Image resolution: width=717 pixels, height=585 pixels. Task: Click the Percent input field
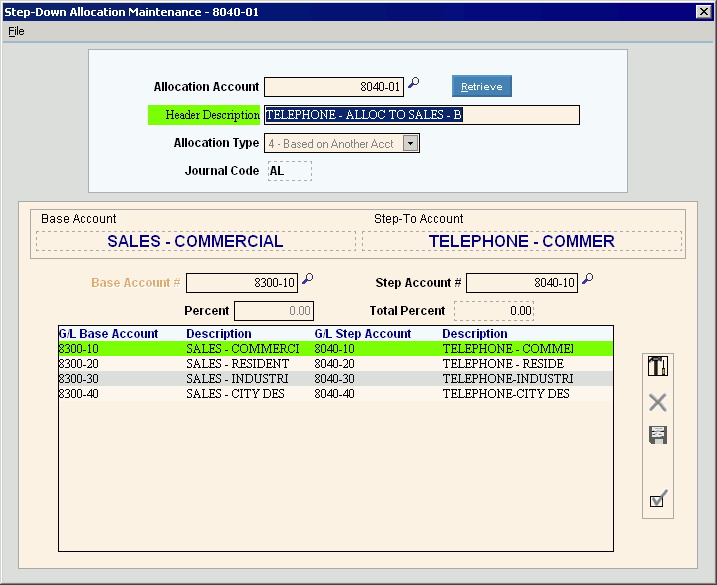point(274,311)
